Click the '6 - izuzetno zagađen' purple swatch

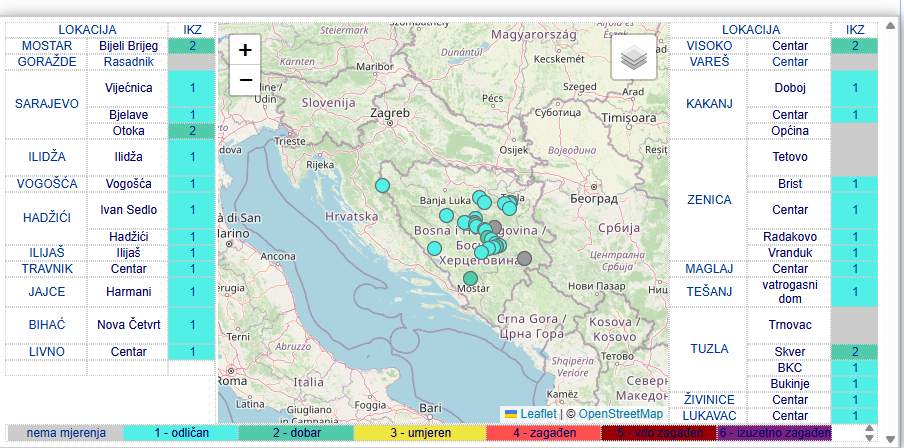(x=774, y=432)
